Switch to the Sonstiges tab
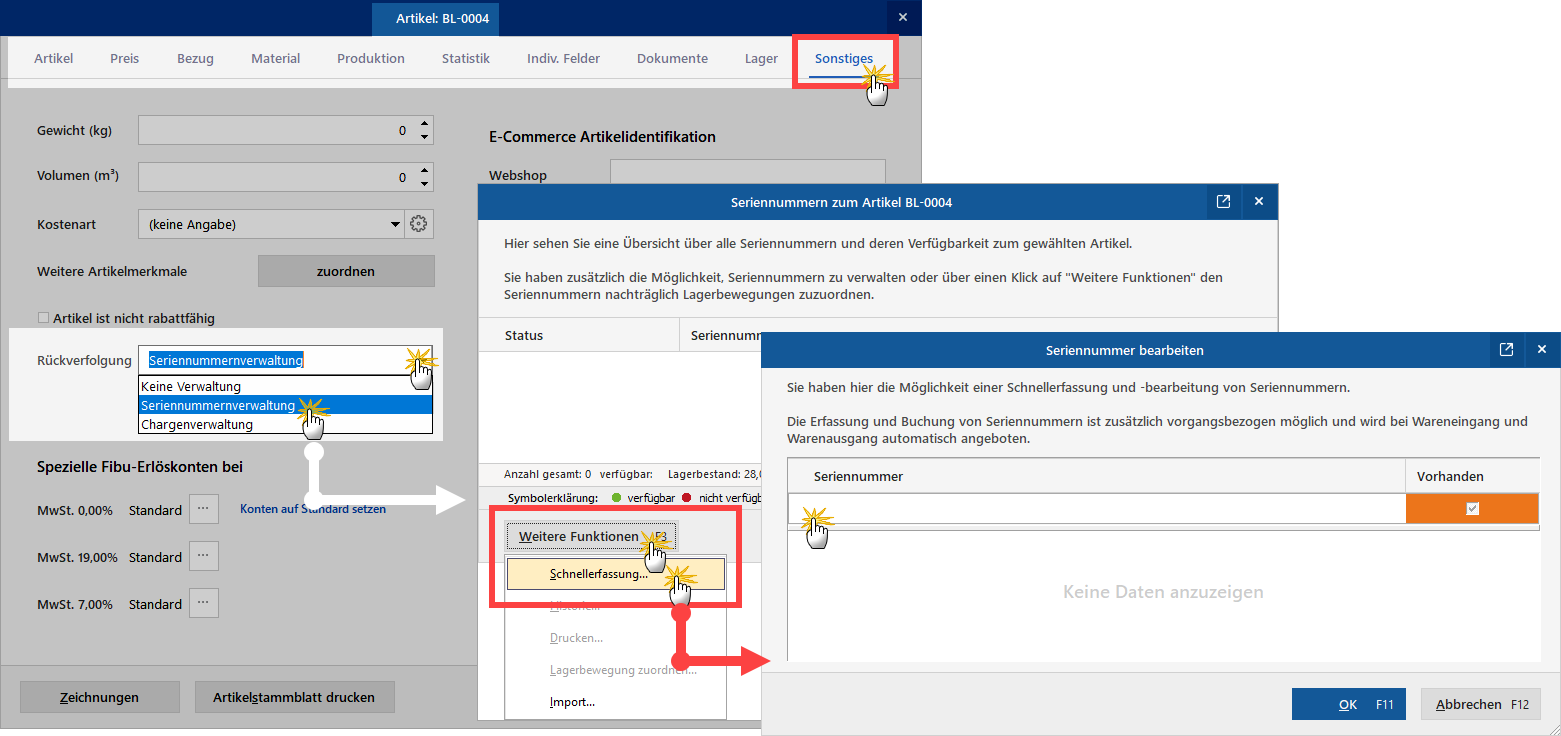The image size is (1561, 736). tap(843, 59)
